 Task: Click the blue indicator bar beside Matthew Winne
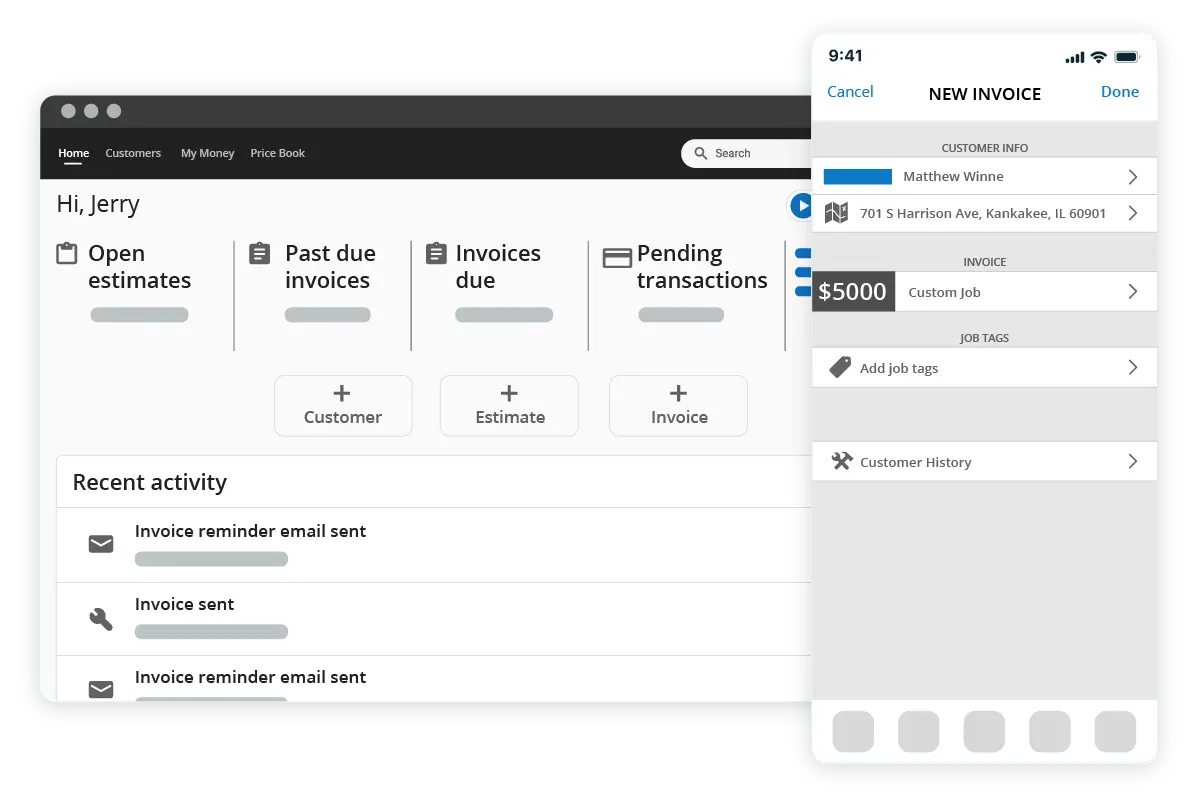[857, 176]
